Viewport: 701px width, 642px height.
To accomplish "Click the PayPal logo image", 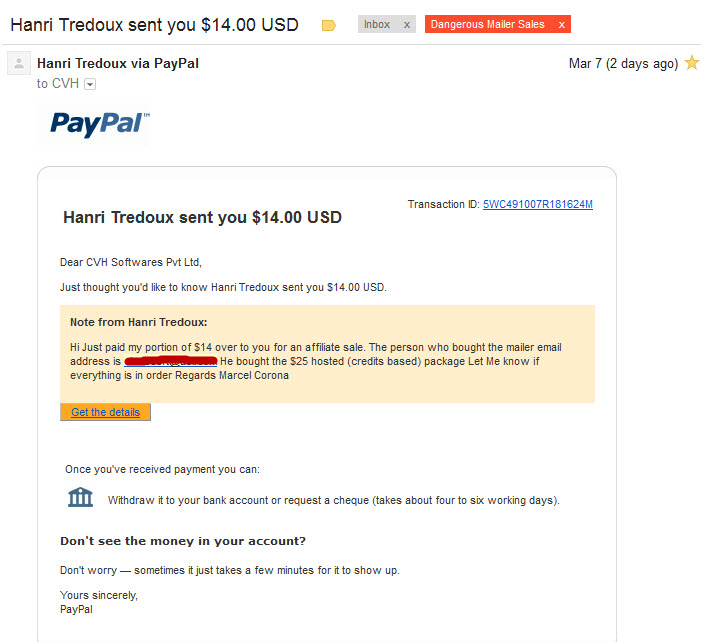I will (99, 124).
